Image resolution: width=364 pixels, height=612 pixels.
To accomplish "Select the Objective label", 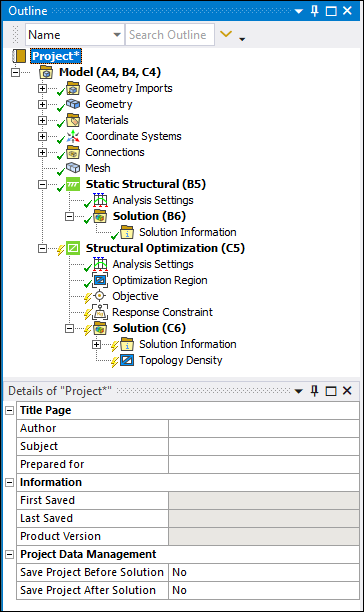I will click(135, 296).
